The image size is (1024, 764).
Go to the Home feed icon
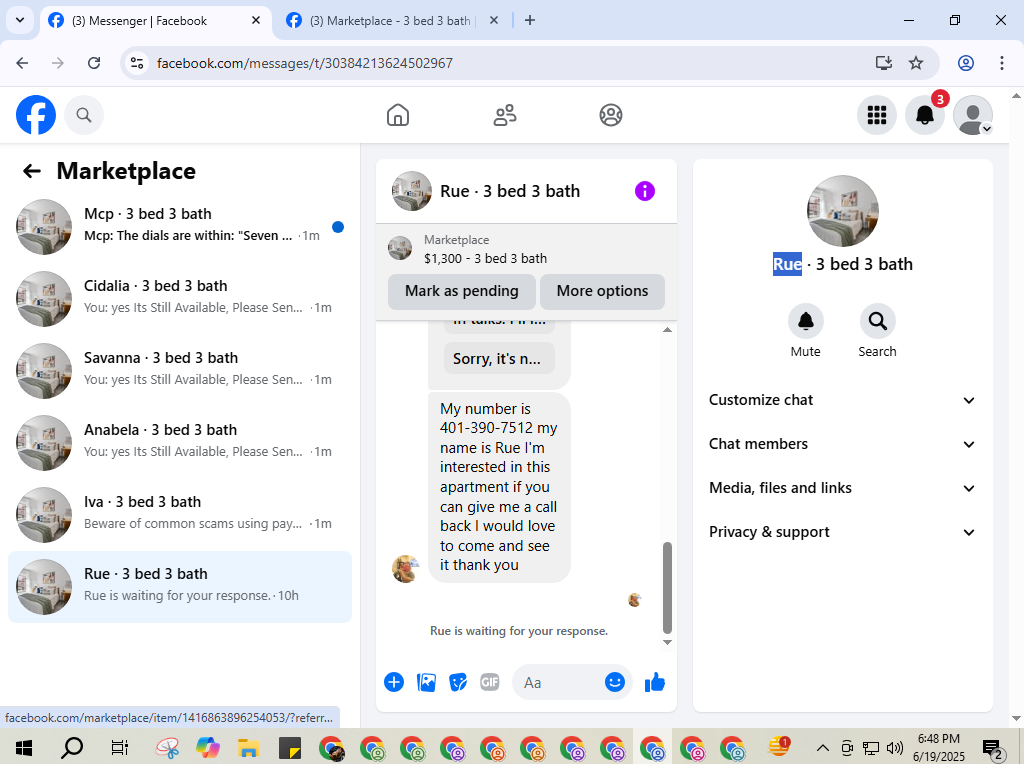pyautogui.click(x=398, y=115)
